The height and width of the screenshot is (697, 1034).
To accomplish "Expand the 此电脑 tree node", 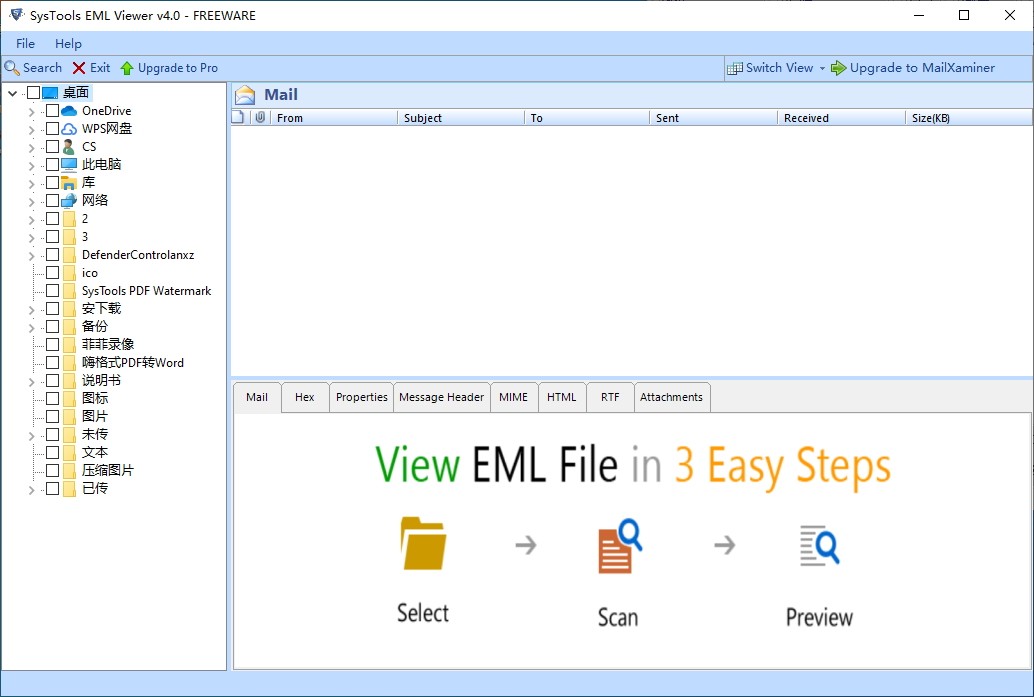I will [x=32, y=165].
